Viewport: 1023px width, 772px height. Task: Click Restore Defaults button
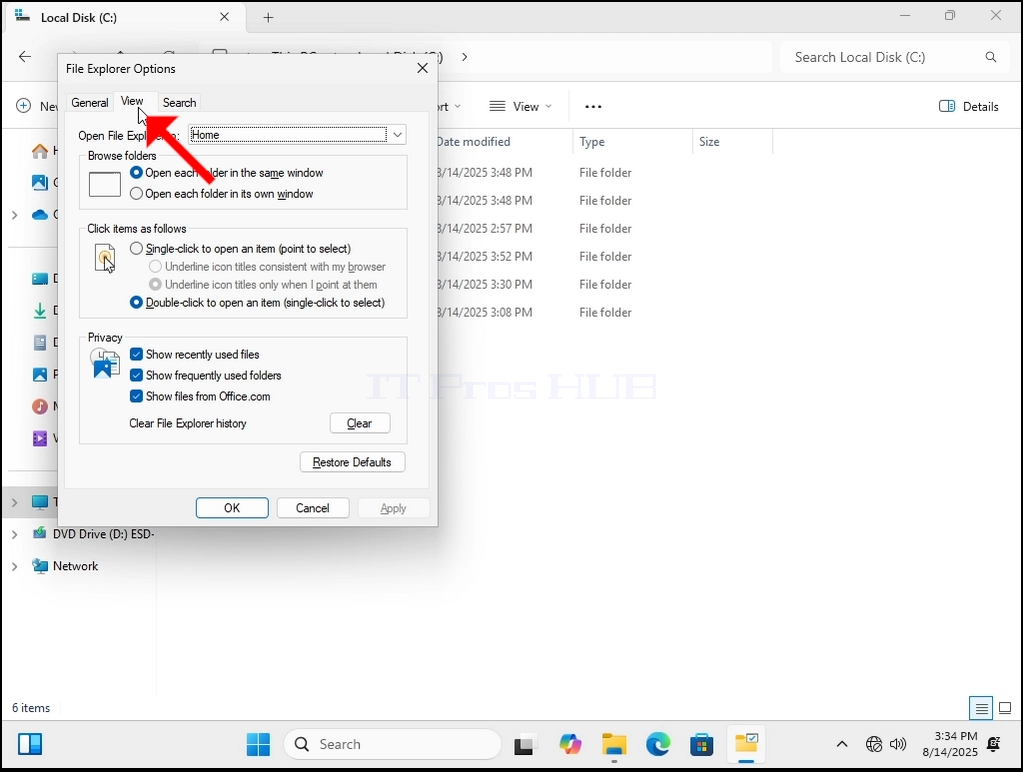(x=352, y=462)
